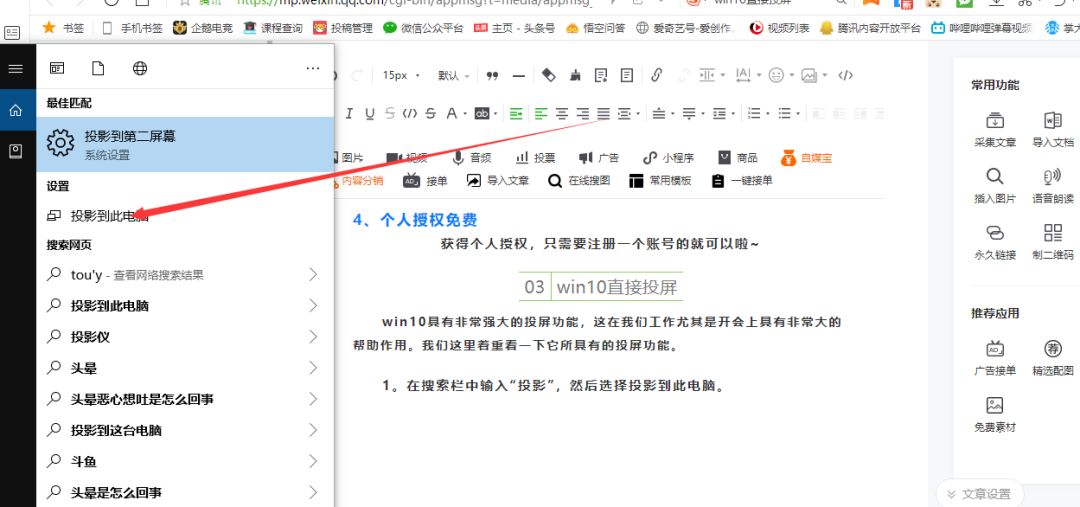1080x507 pixels.
Task: Open the HTML source code view
Action: pyautogui.click(x=846, y=75)
